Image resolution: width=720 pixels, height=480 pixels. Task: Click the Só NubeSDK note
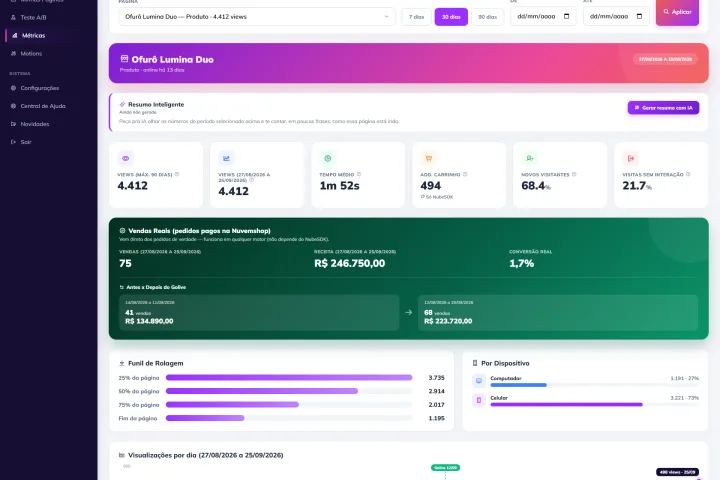coord(437,197)
